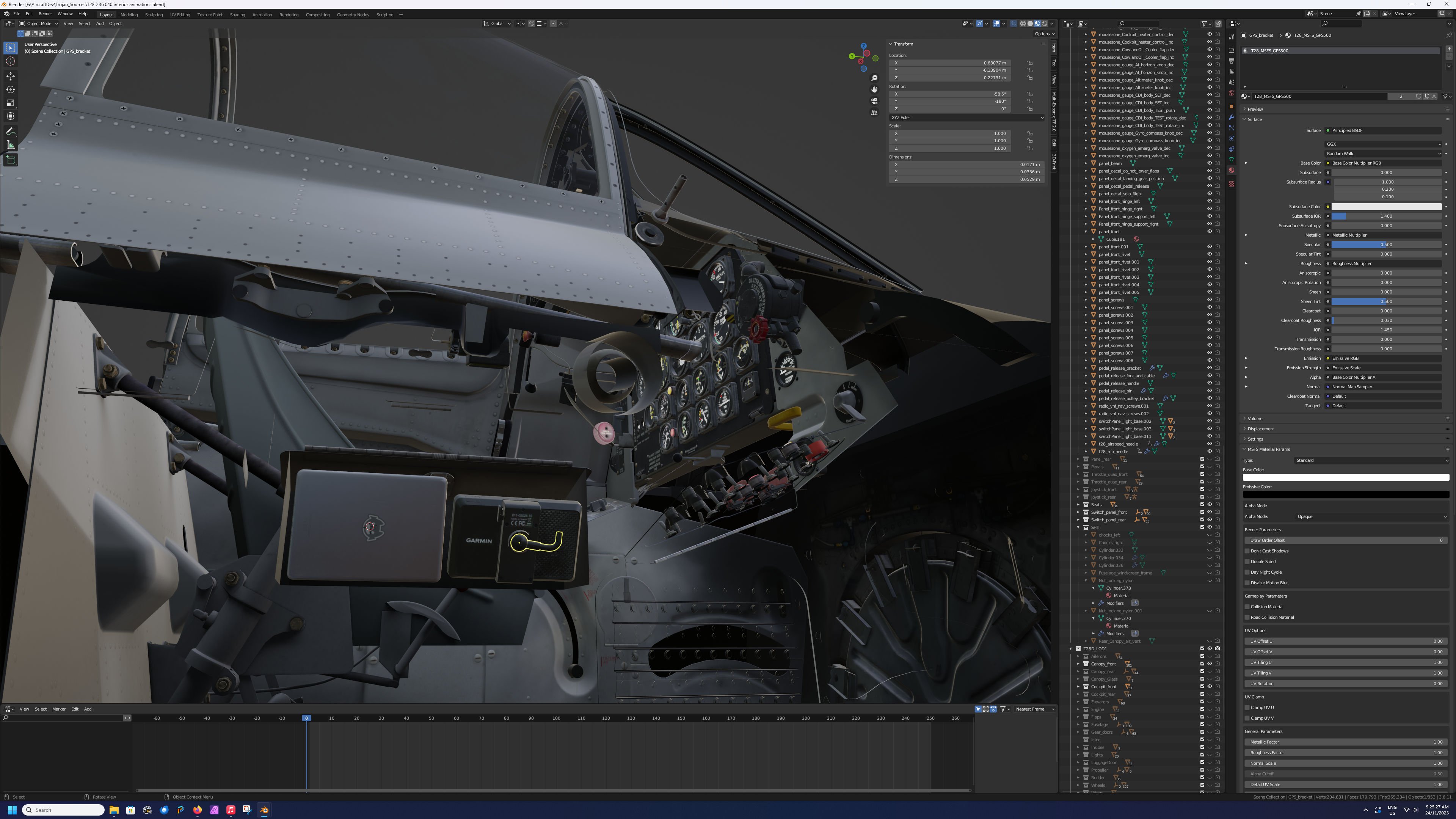Open the Tool sidebar tab
Screen dimensions: 1456x819
click(x=1054, y=63)
